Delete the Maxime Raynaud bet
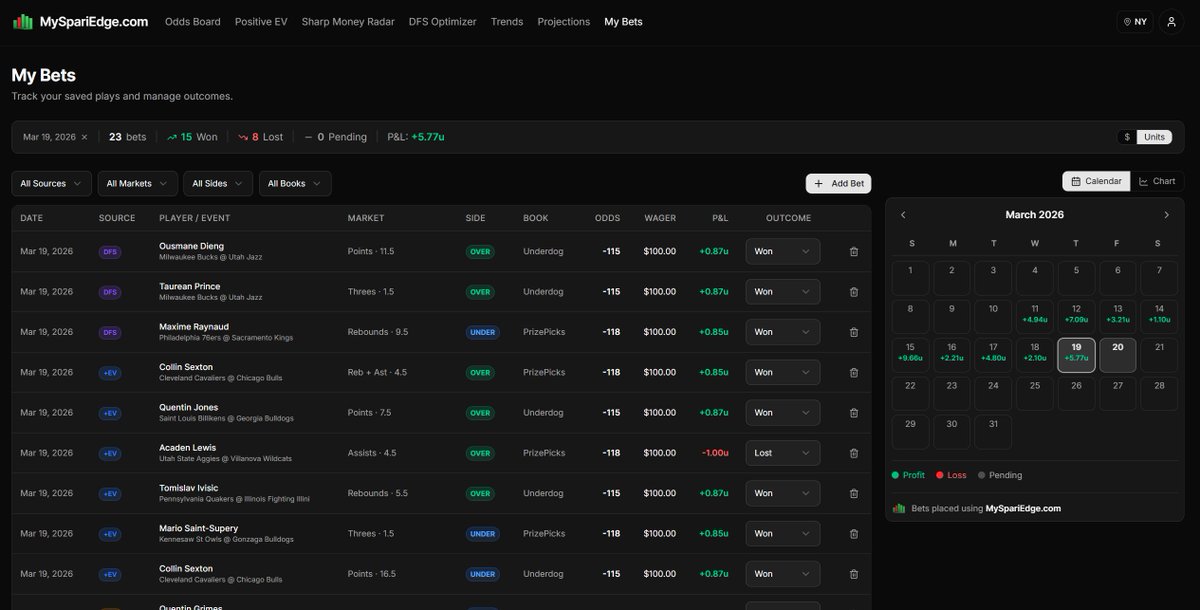1200x610 pixels. coord(853,332)
